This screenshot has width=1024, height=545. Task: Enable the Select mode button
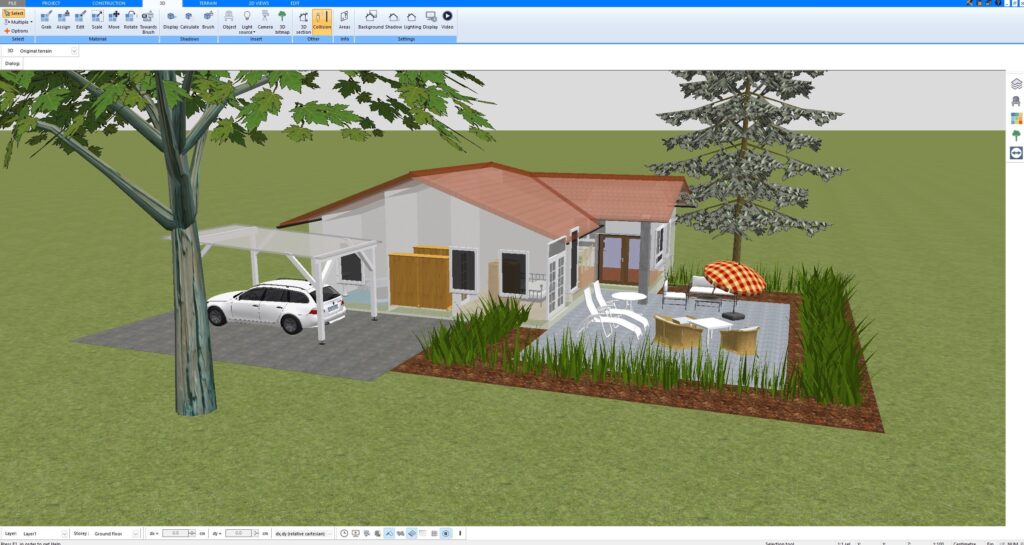click(x=14, y=13)
